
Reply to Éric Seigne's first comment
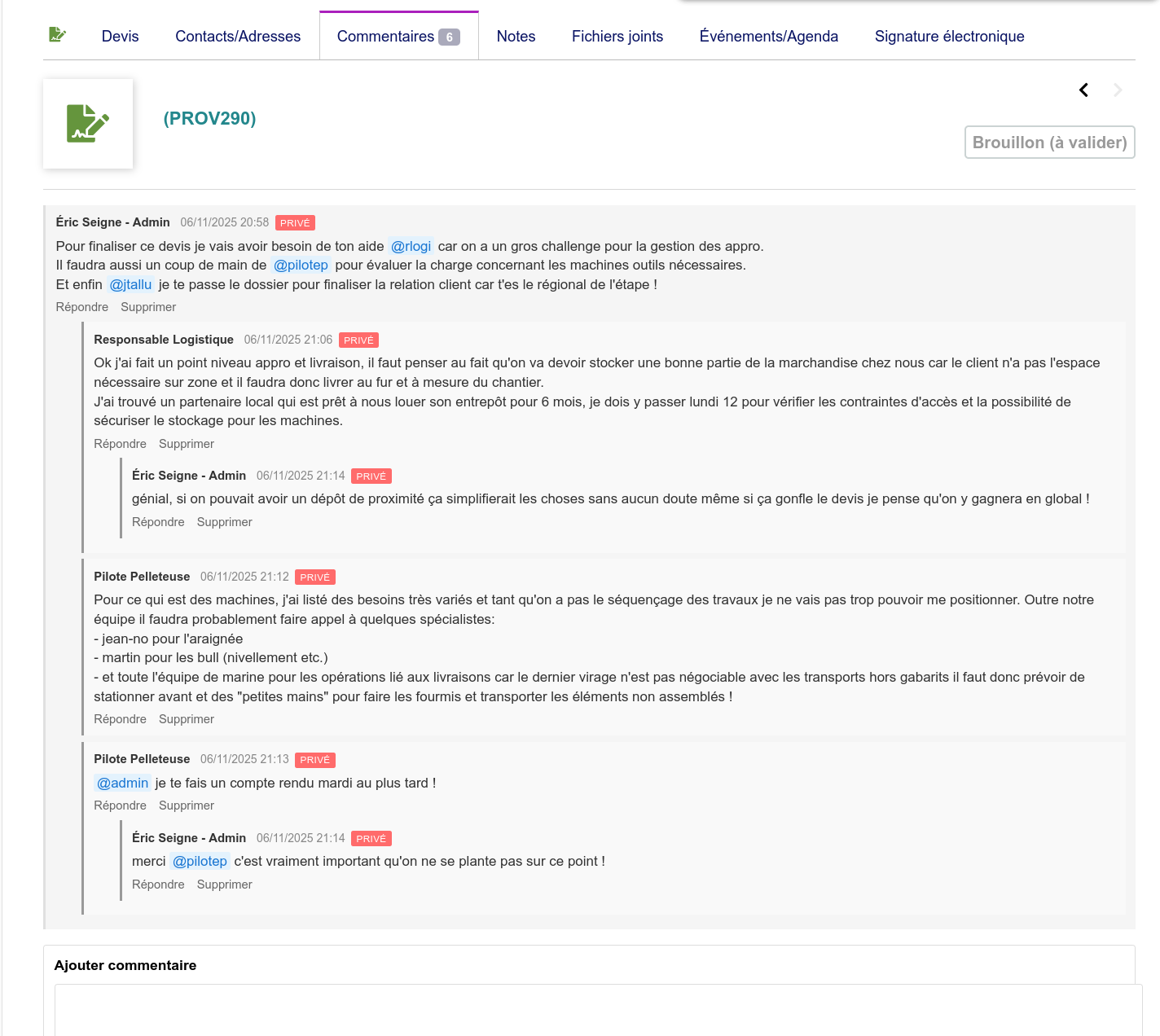tap(81, 307)
